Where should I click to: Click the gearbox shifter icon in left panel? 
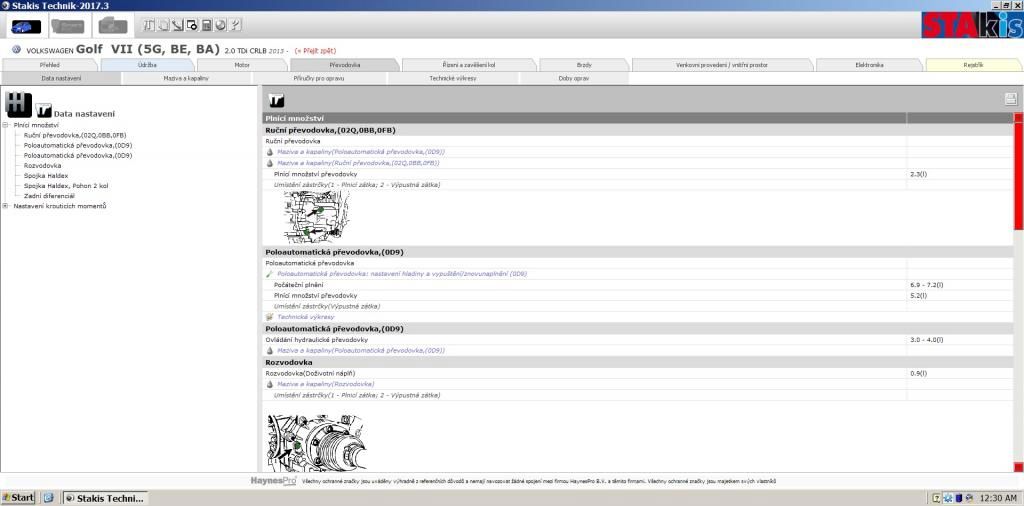click(x=16, y=103)
